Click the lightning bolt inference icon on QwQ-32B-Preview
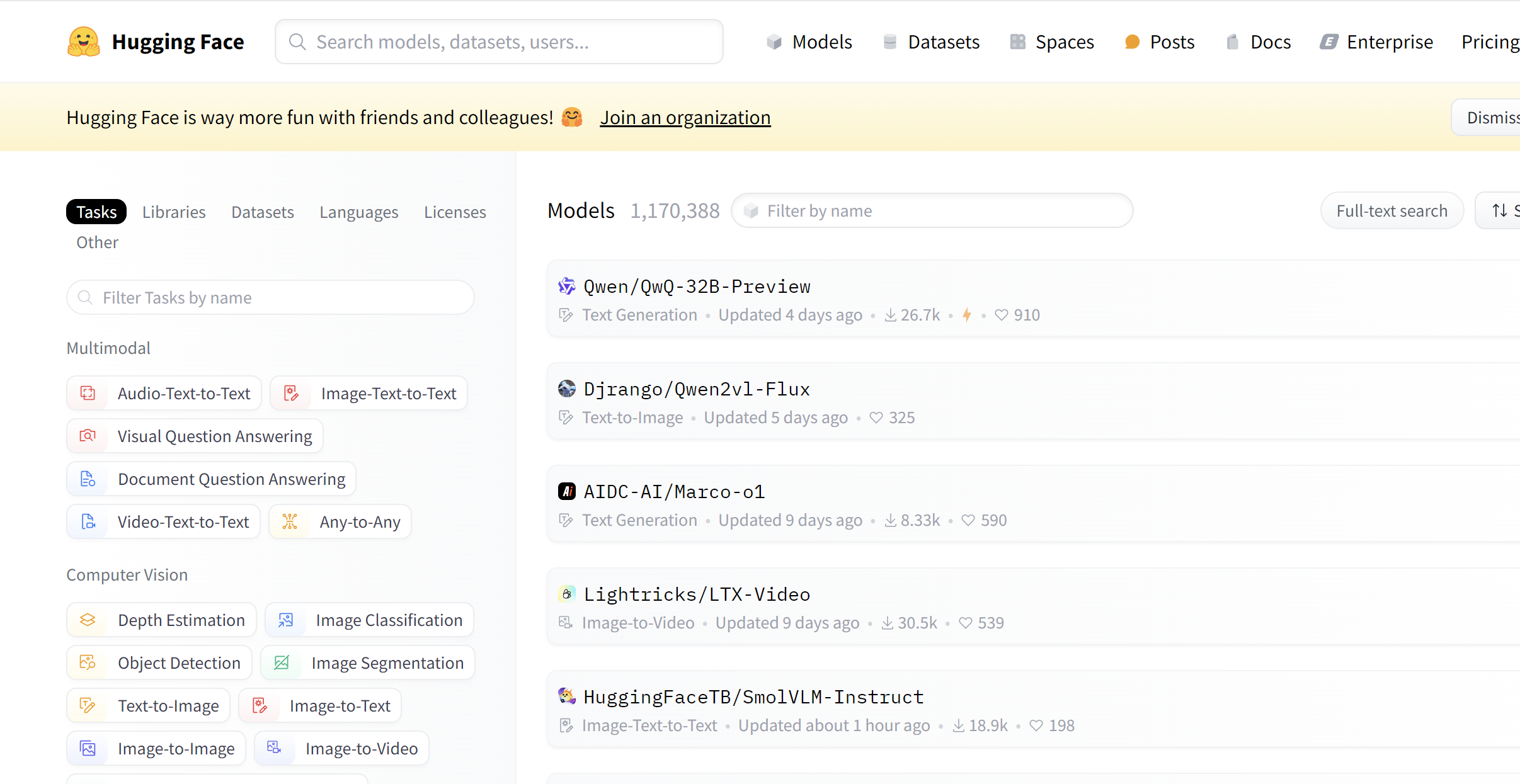This screenshot has width=1520, height=784. click(967, 315)
